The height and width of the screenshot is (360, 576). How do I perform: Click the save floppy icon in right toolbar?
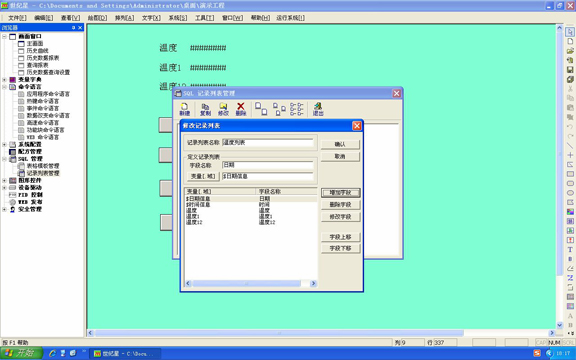click(x=570, y=70)
